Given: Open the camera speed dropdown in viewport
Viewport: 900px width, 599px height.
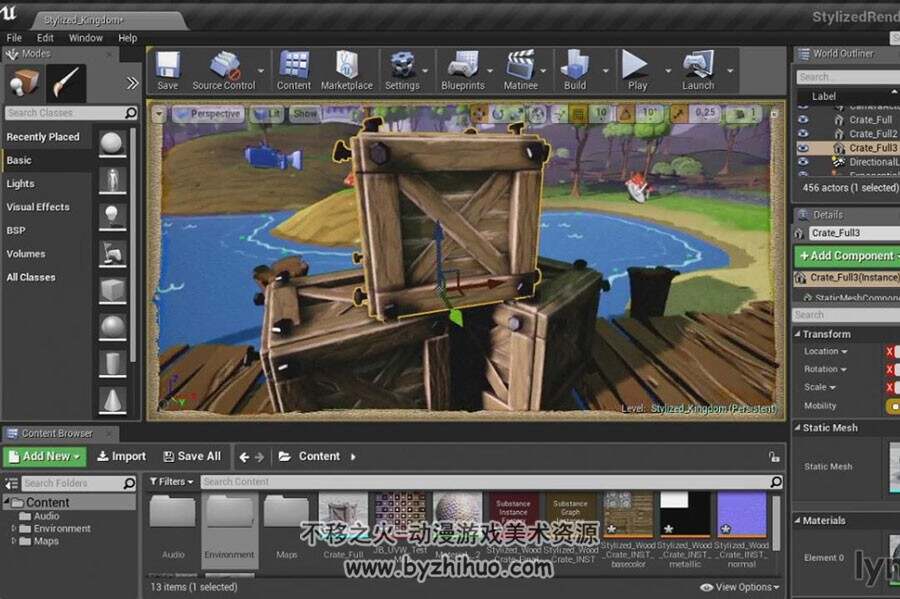Looking at the screenshot, I should (x=745, y=114).
